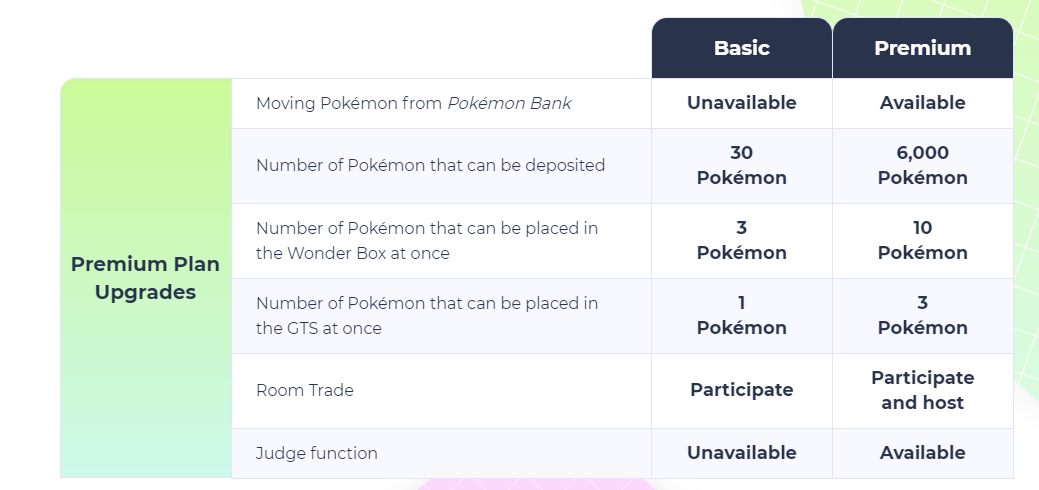The width and height of the screenshot is (1039, 490).
Task: Click the 'Room Trade' row label
Action: (x=305, y=390)
